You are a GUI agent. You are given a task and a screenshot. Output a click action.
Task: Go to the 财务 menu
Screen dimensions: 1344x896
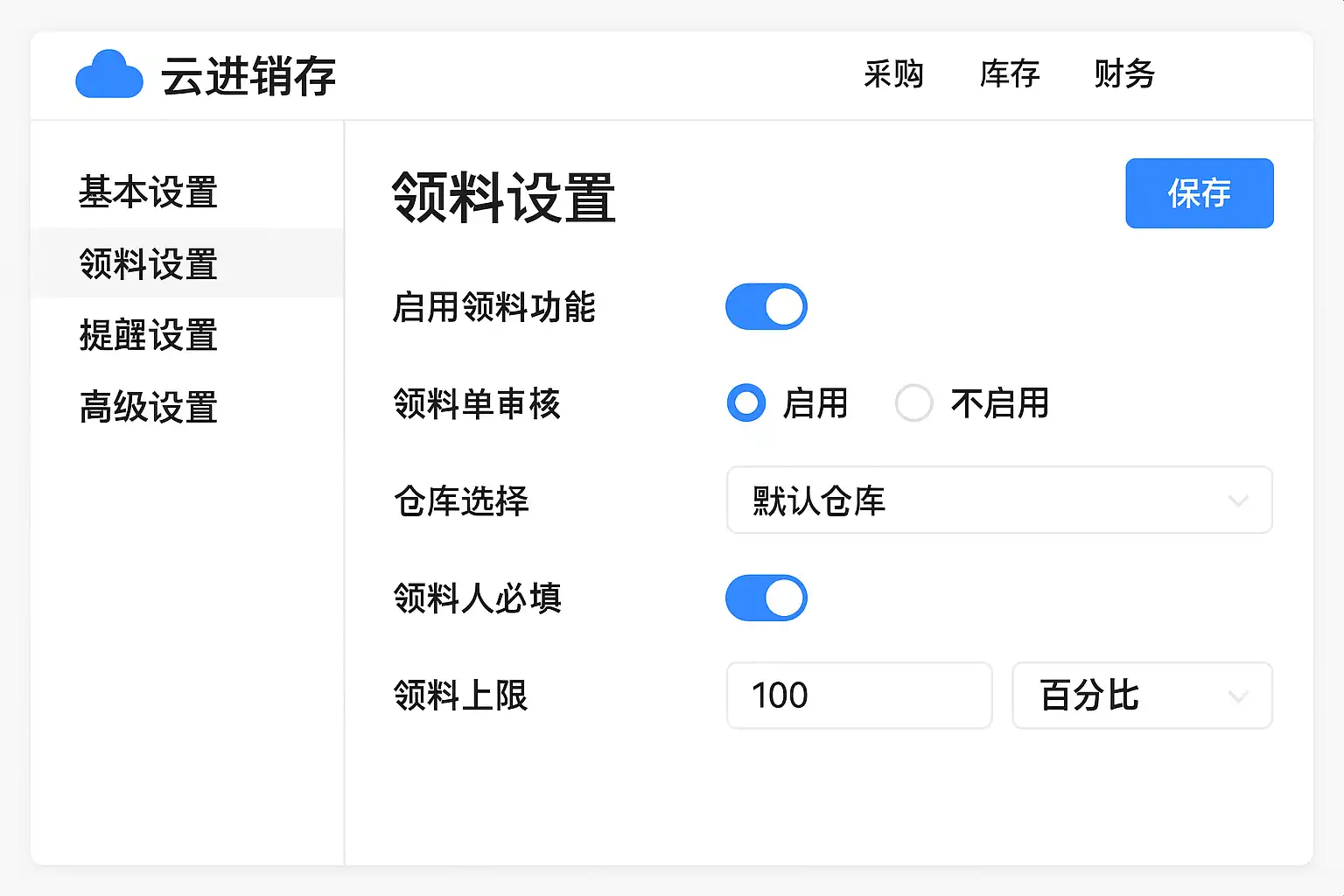(x=1124, y=74)
